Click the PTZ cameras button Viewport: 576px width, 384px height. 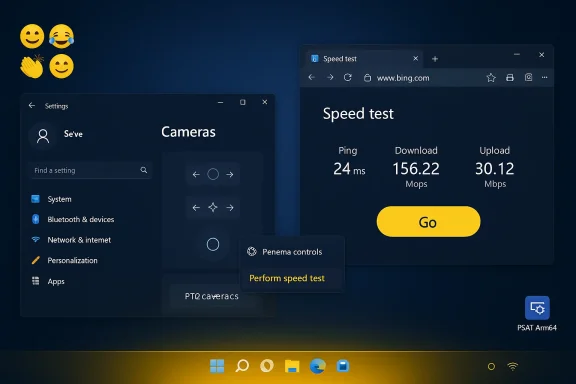(212, 296)
